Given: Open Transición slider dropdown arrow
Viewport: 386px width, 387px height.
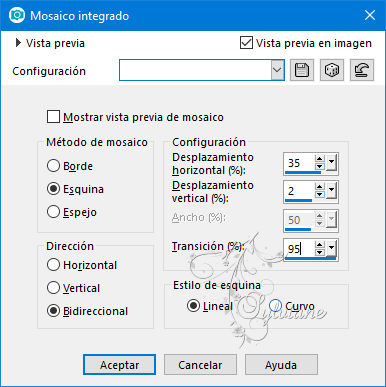Looking at the screenshot, I should pyautogui.click(x=331, y=248).
